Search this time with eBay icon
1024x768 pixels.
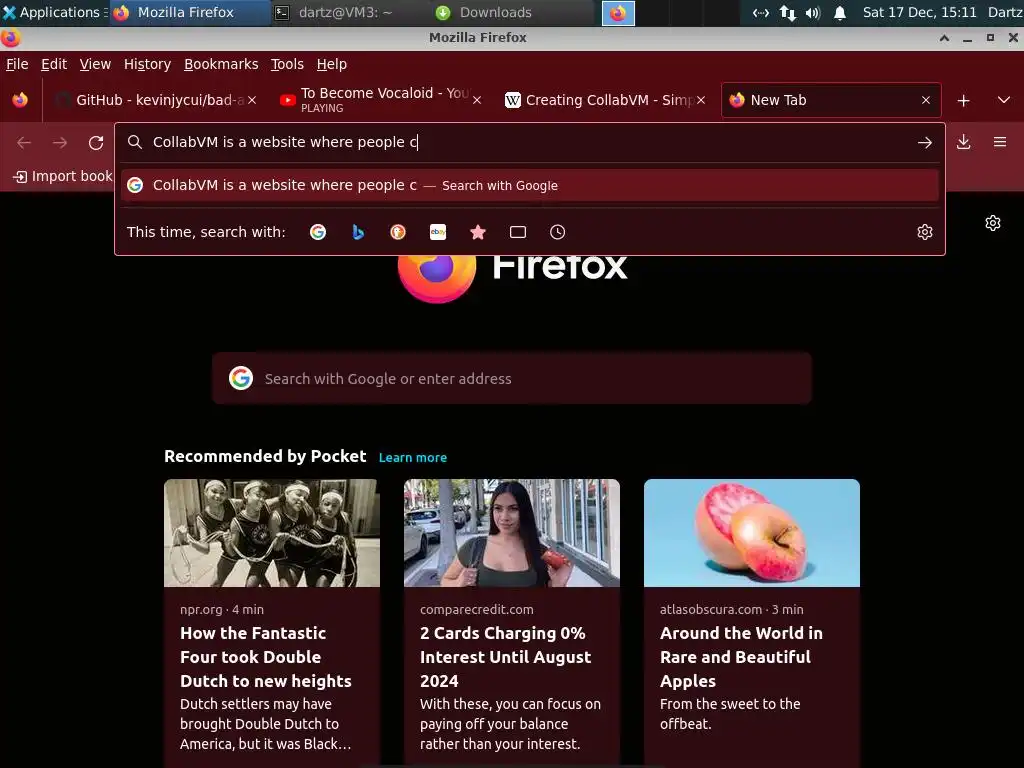coord(438,232)
